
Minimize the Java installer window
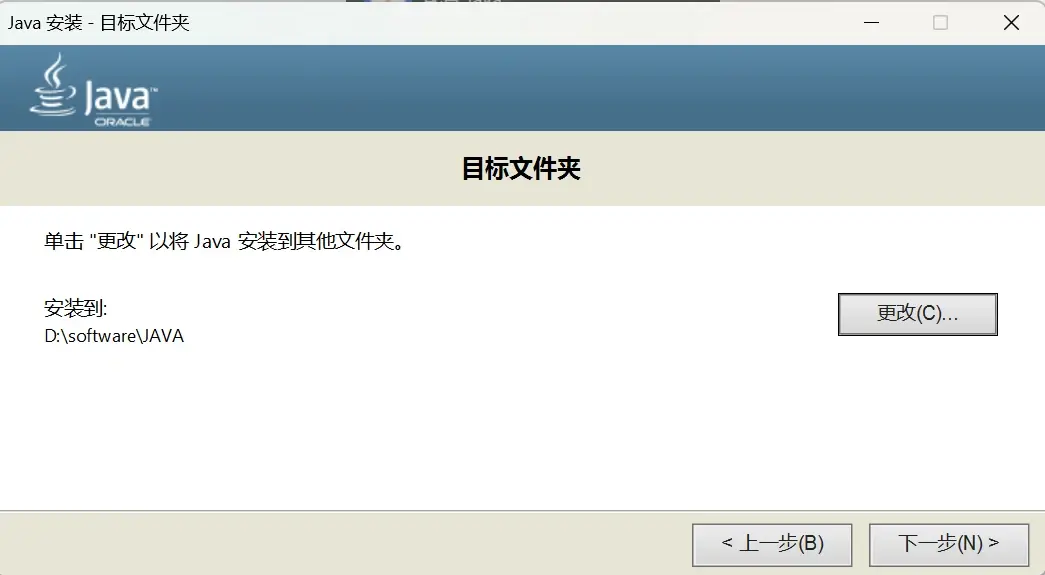tap(871, 23)
